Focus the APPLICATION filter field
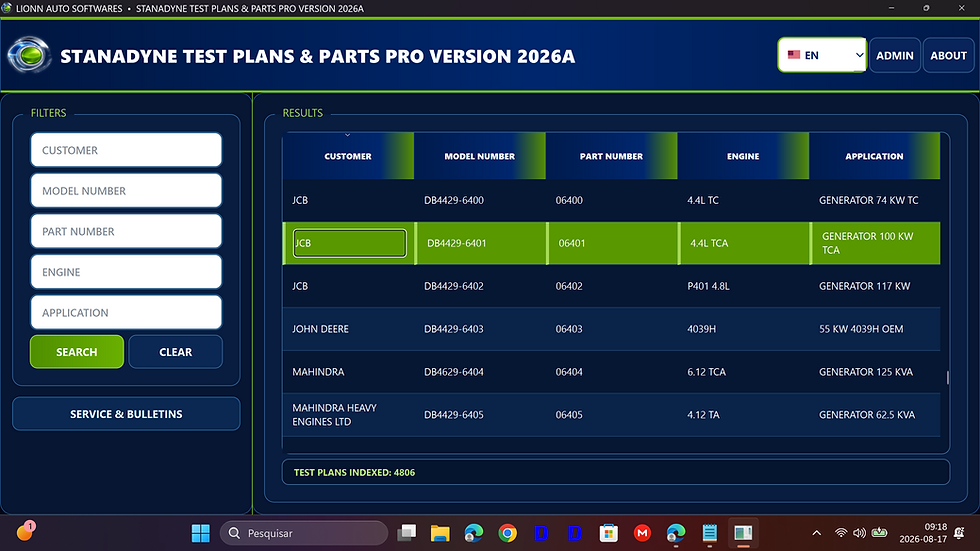This screenshot has width=980, height=551. 126,312
